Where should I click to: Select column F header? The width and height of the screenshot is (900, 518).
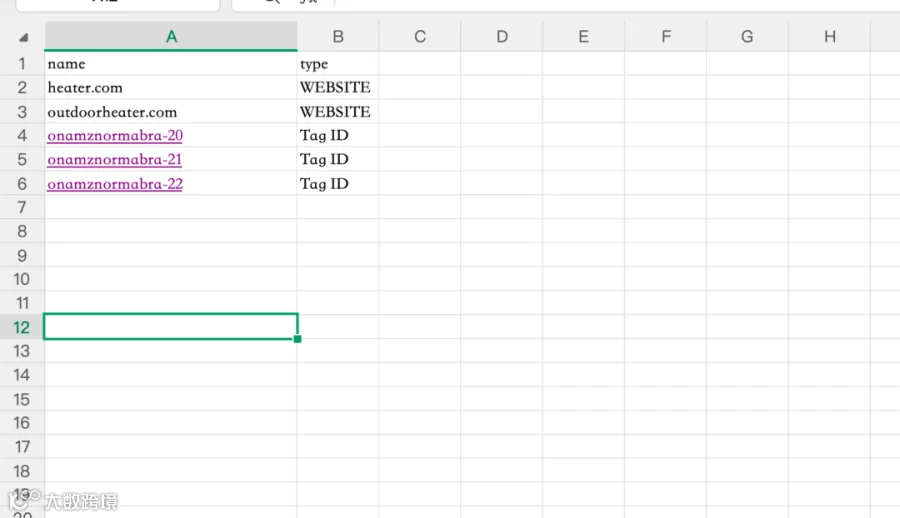point(666,37)
